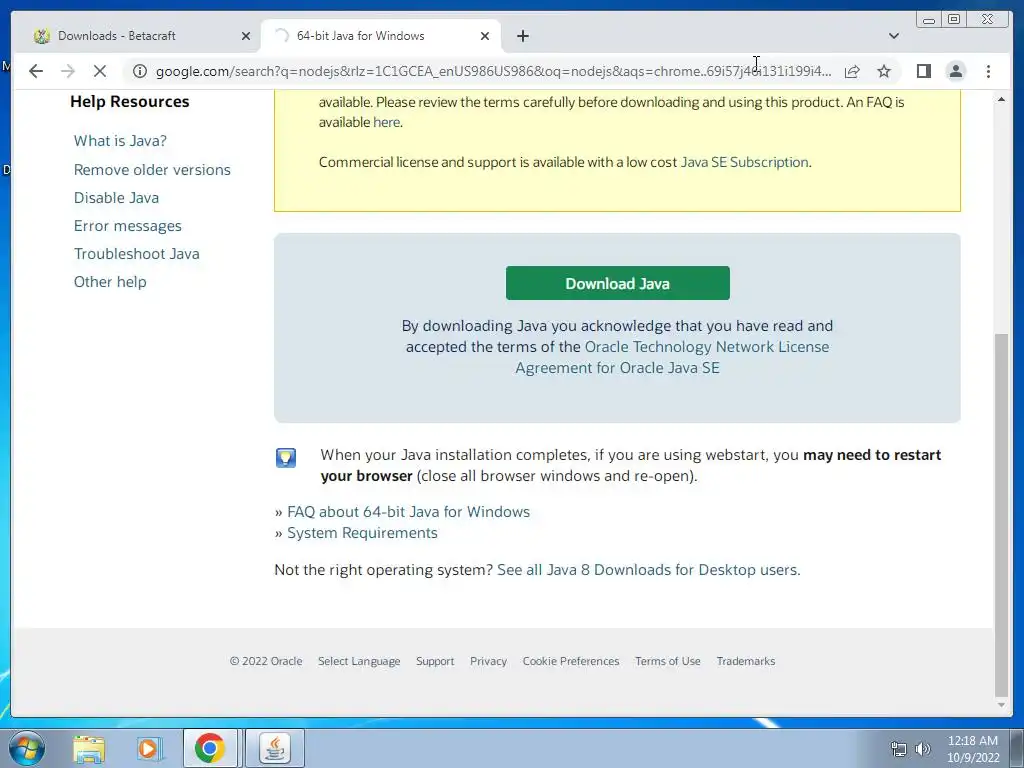This screenshot has height=768, width=1024.
Task: Open Privacy footer link
Action: pyautogui.click(x=488, y=661)
